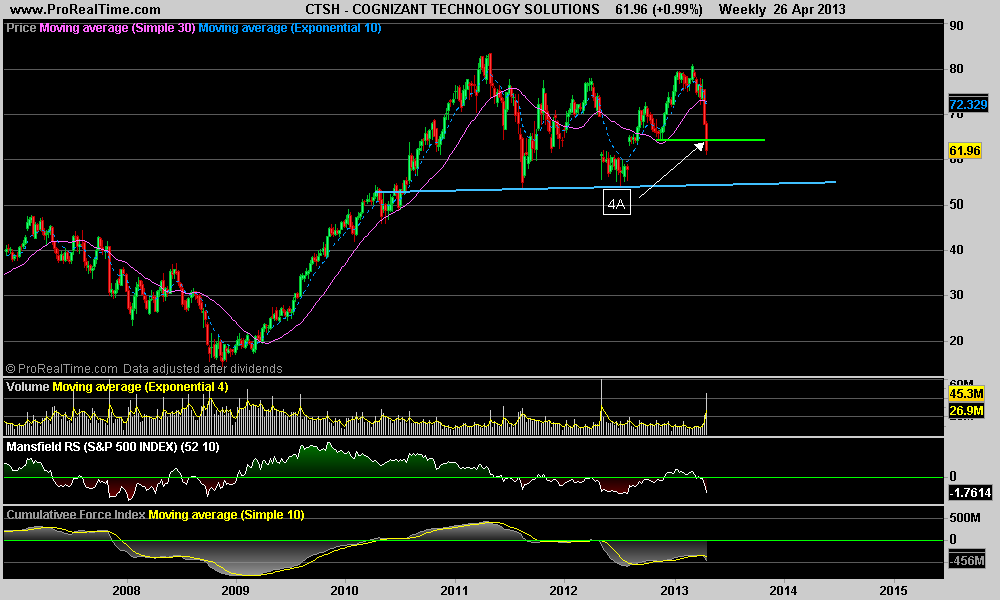The image size is (1000, 600).
Task: Select Moving average (Simple 30) legend
Action: (x=117, y=28)
